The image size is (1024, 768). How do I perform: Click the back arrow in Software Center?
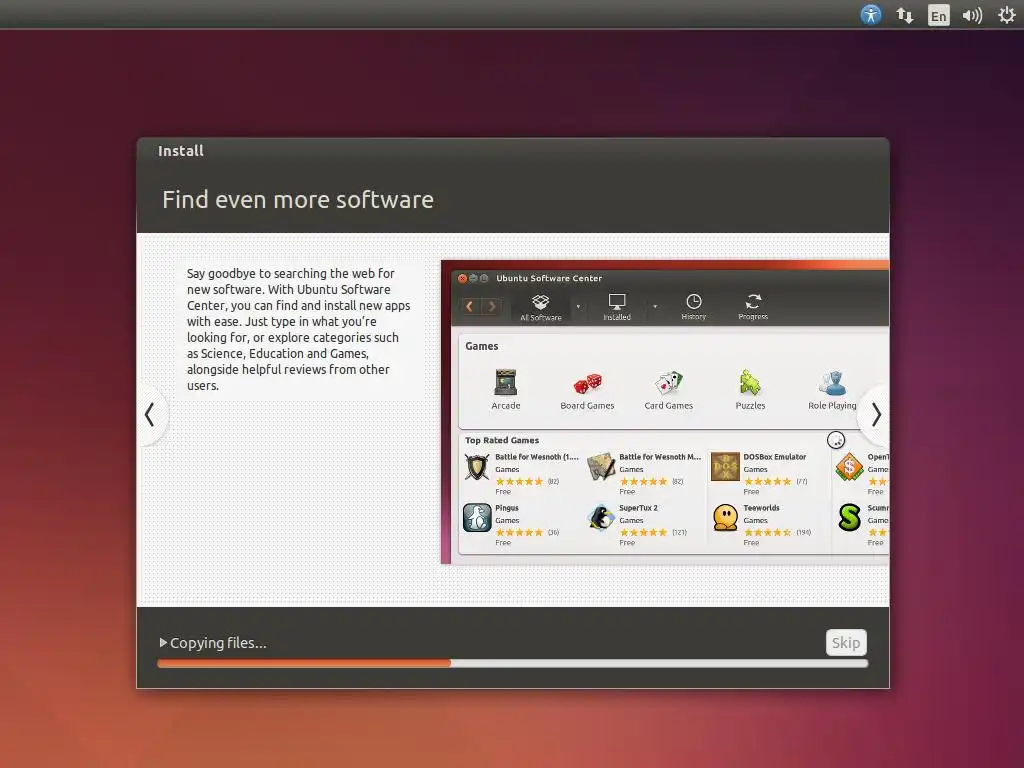click(470, 306)
